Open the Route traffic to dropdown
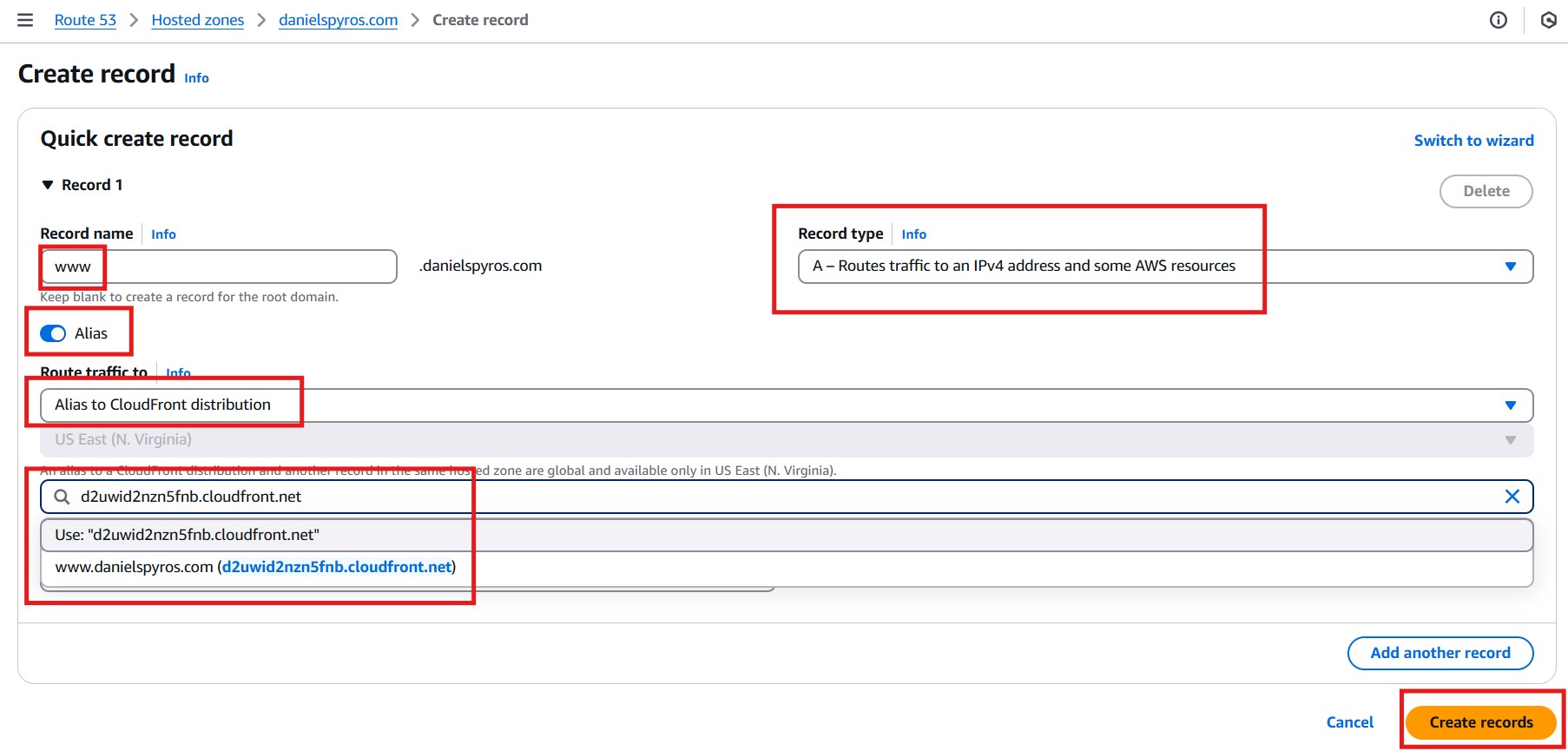 786,405
